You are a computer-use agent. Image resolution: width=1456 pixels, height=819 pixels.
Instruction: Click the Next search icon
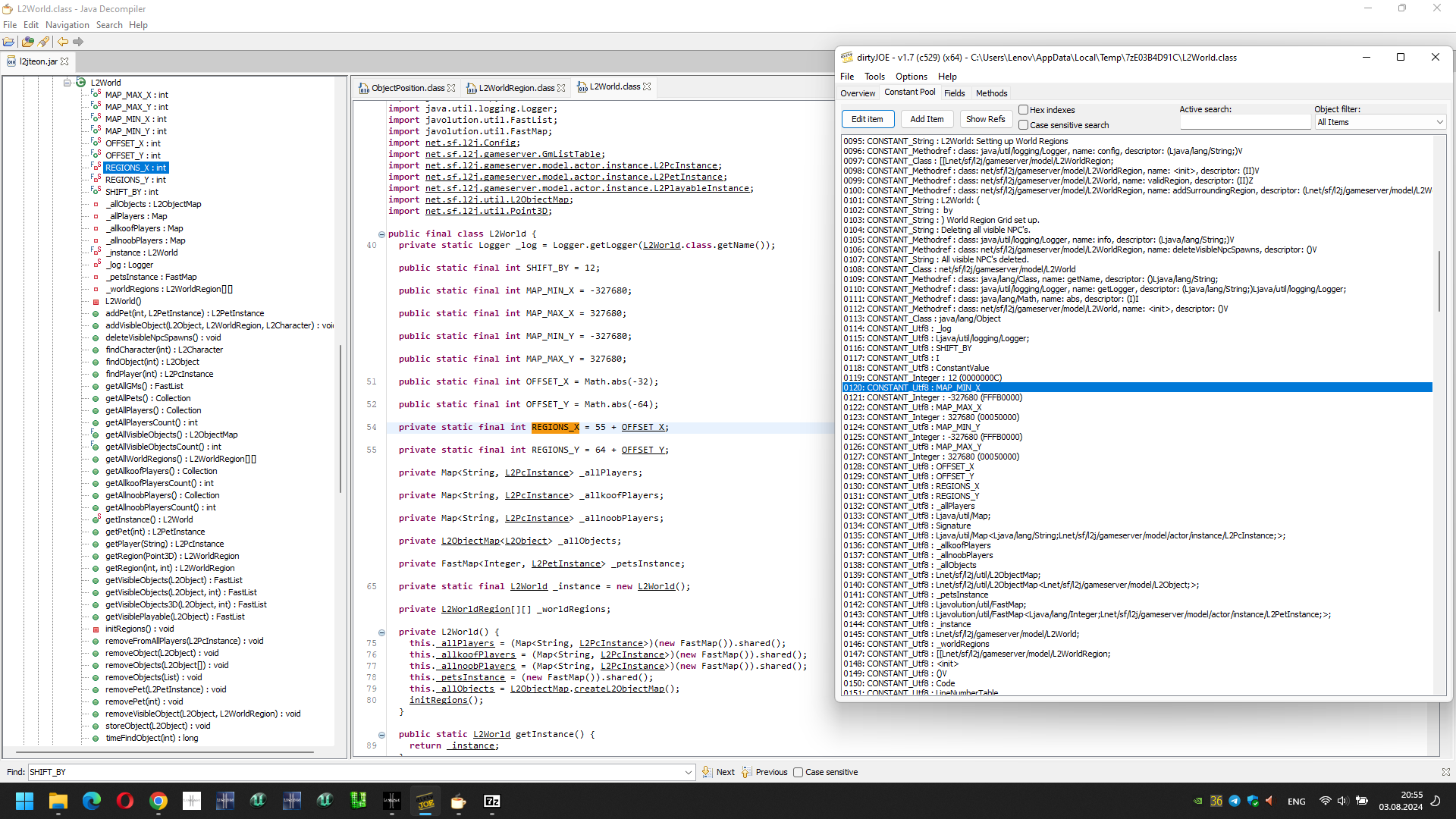coord(707,772)
